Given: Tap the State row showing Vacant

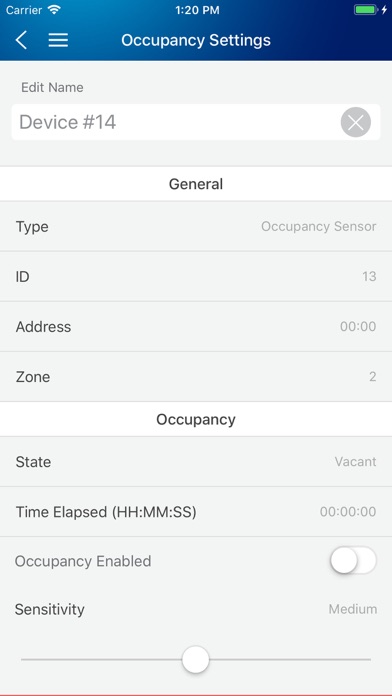Looking at the screenshot, I should [196, 462].
